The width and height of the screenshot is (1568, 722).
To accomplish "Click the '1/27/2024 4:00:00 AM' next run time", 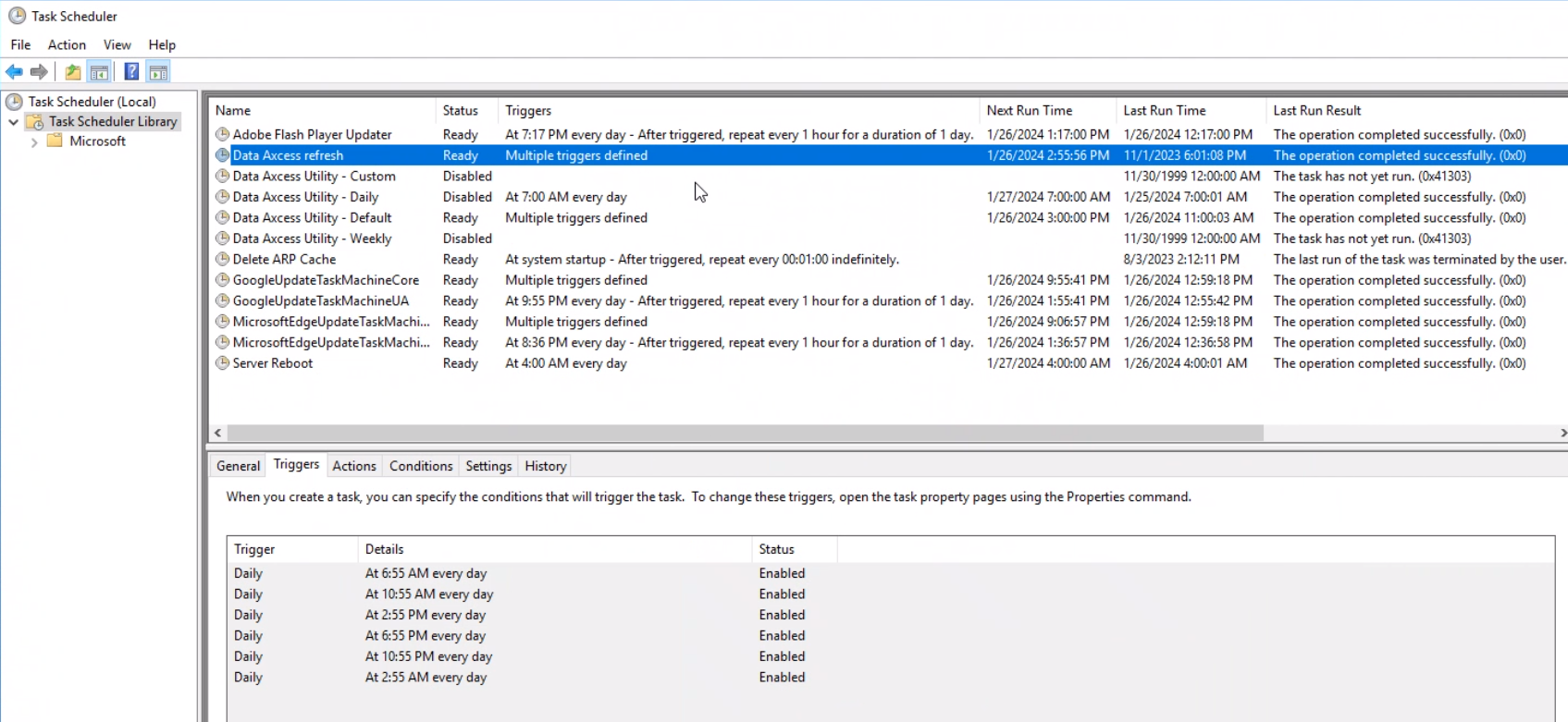I will pyautogui.click(x=1048, y=363).
